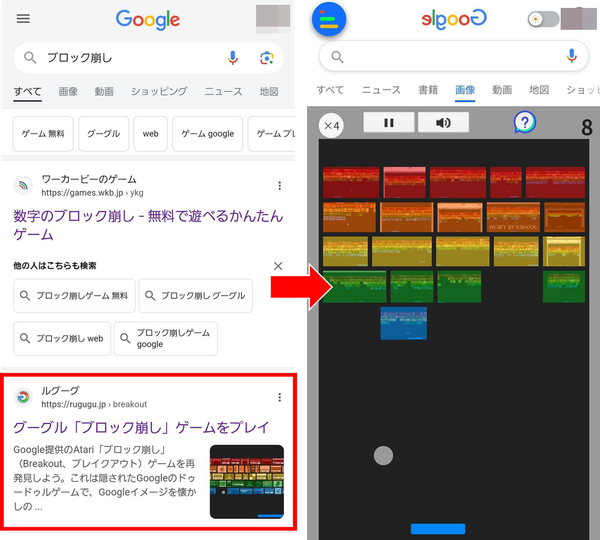Click the グーグル suggestion chip
This screenshot has width=600, height=540.
[x=104, y=134]
